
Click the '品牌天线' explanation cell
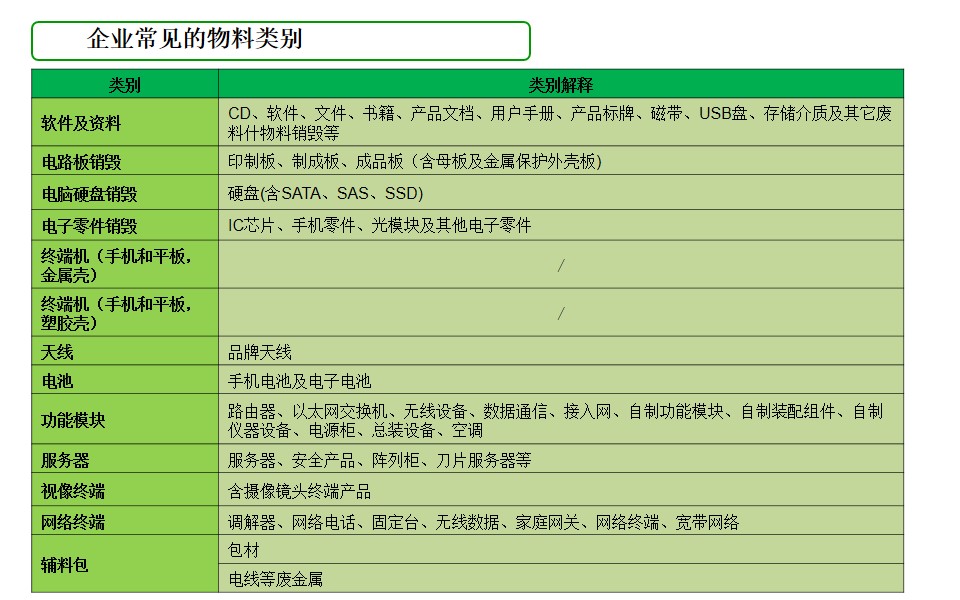pyautogui.click(x=561, y=351)
